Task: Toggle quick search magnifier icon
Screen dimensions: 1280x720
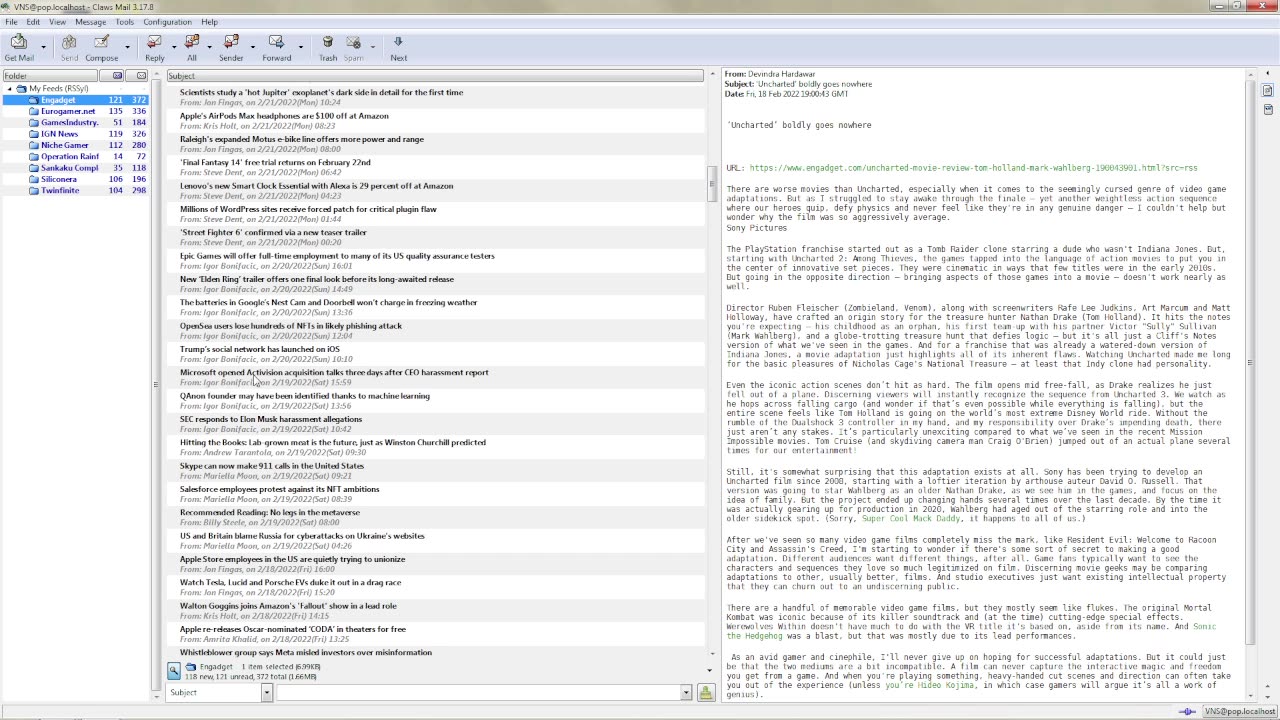Action: point(174,670)
